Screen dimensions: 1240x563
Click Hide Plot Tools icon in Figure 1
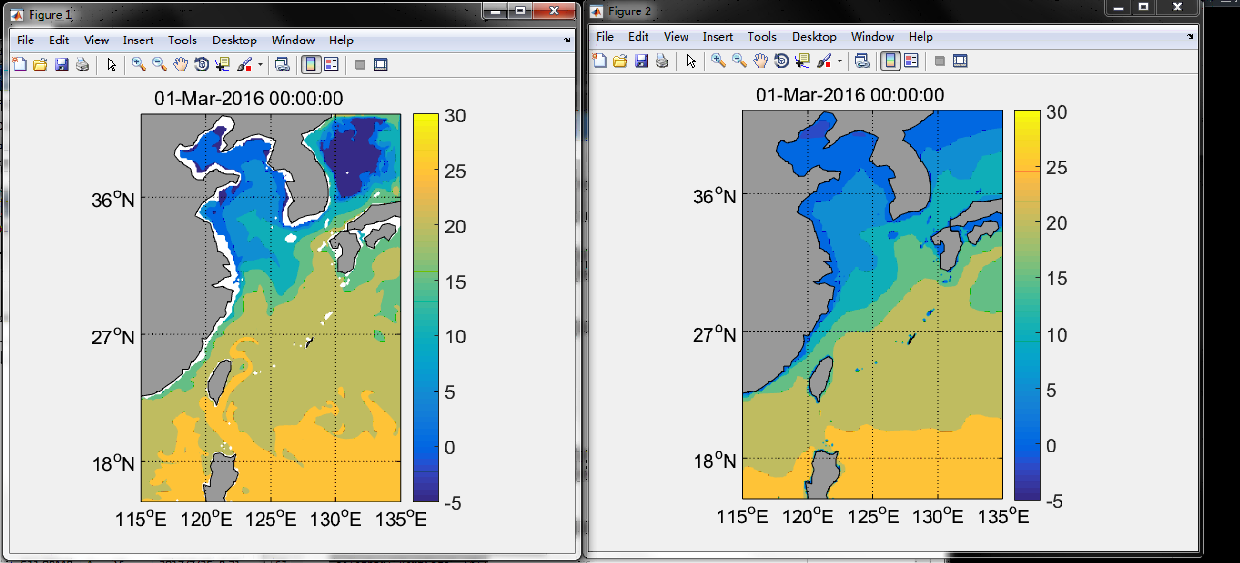[360, 65]
